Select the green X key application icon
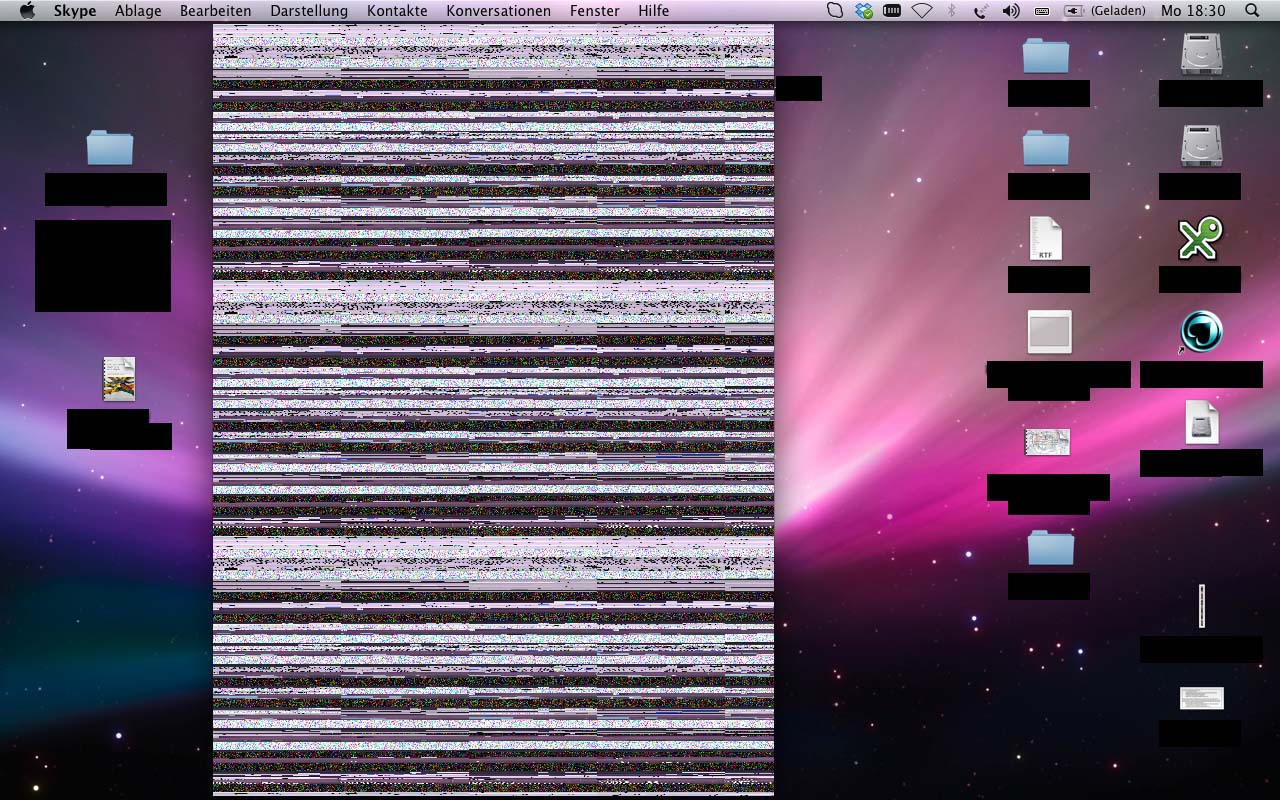The image size is (1280, 800). pyautogui.click(x=1200, y=239)
